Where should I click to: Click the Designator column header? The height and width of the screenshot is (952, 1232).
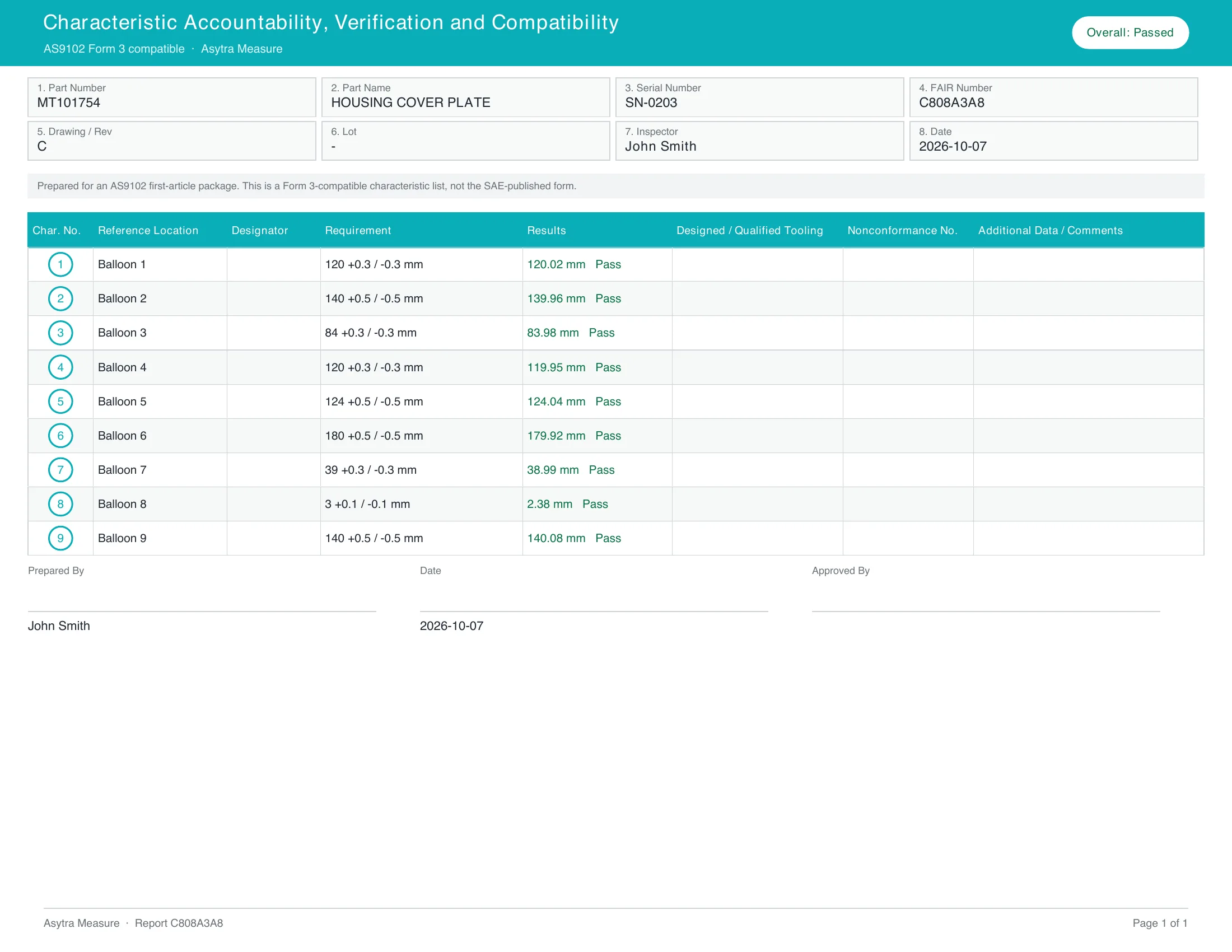[259, 230]
